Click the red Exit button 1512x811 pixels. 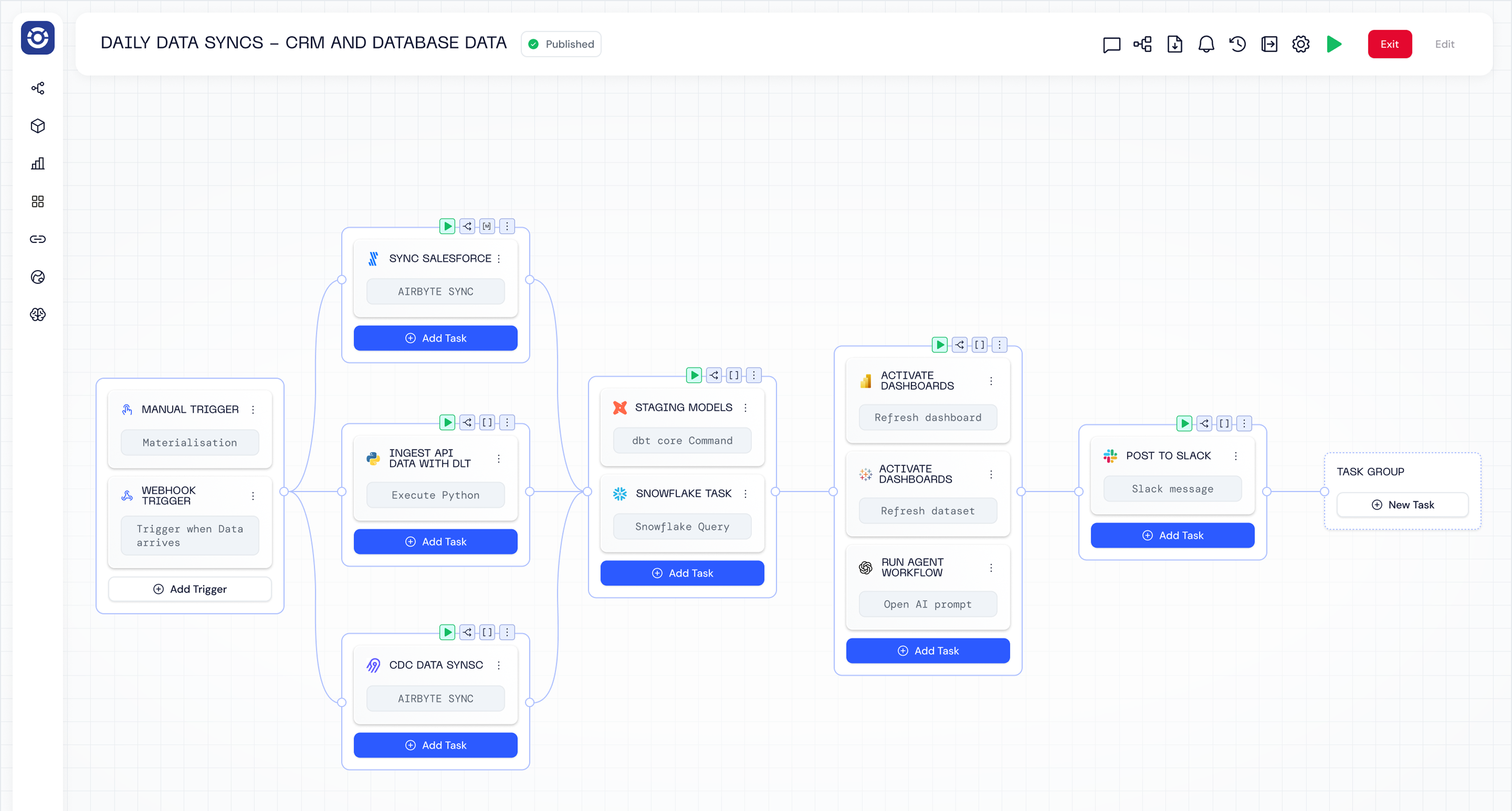(x=1389, y=45)
